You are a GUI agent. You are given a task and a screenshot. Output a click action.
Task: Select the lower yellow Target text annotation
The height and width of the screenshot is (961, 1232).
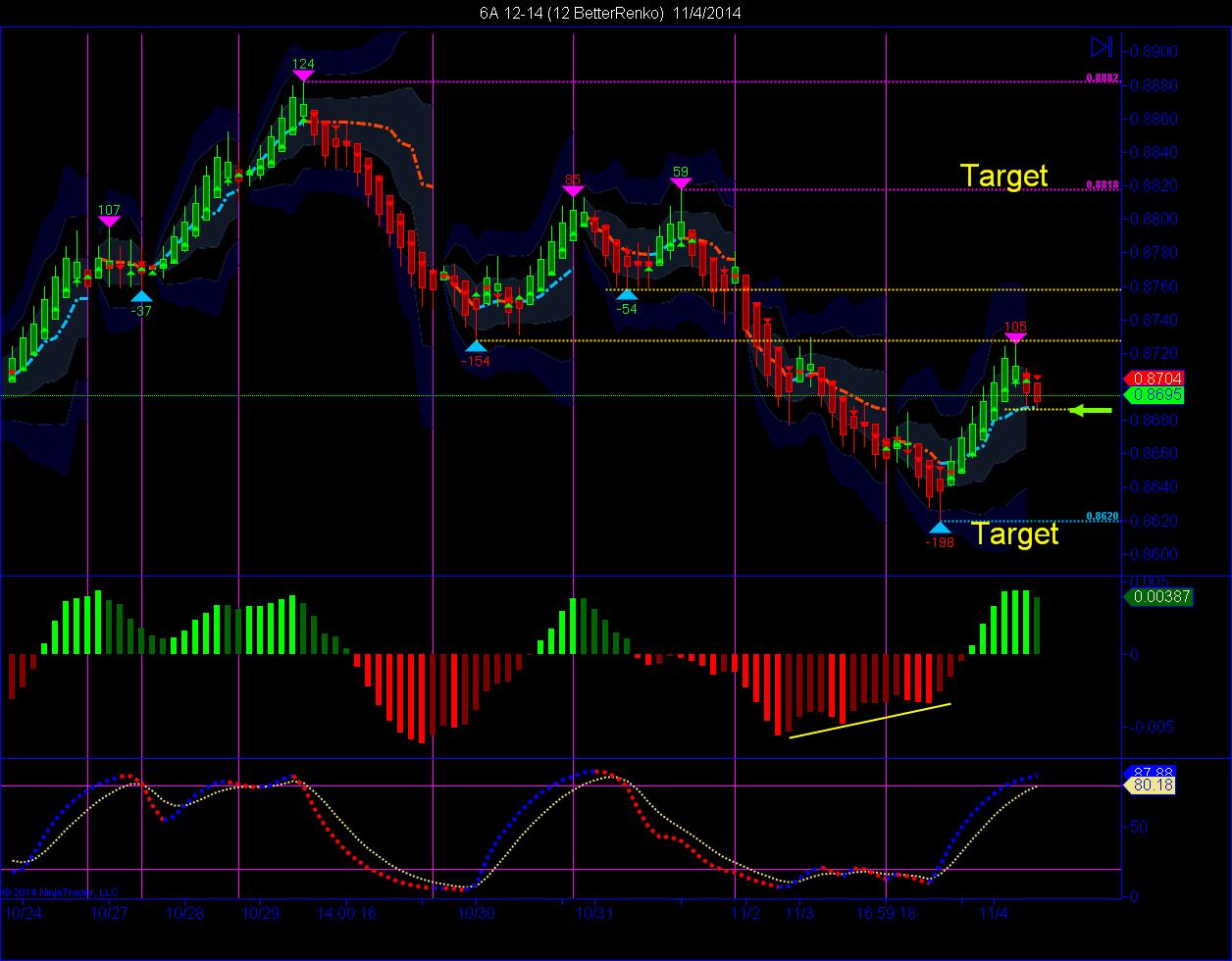pyautogui.click(x=1015, y=533)
